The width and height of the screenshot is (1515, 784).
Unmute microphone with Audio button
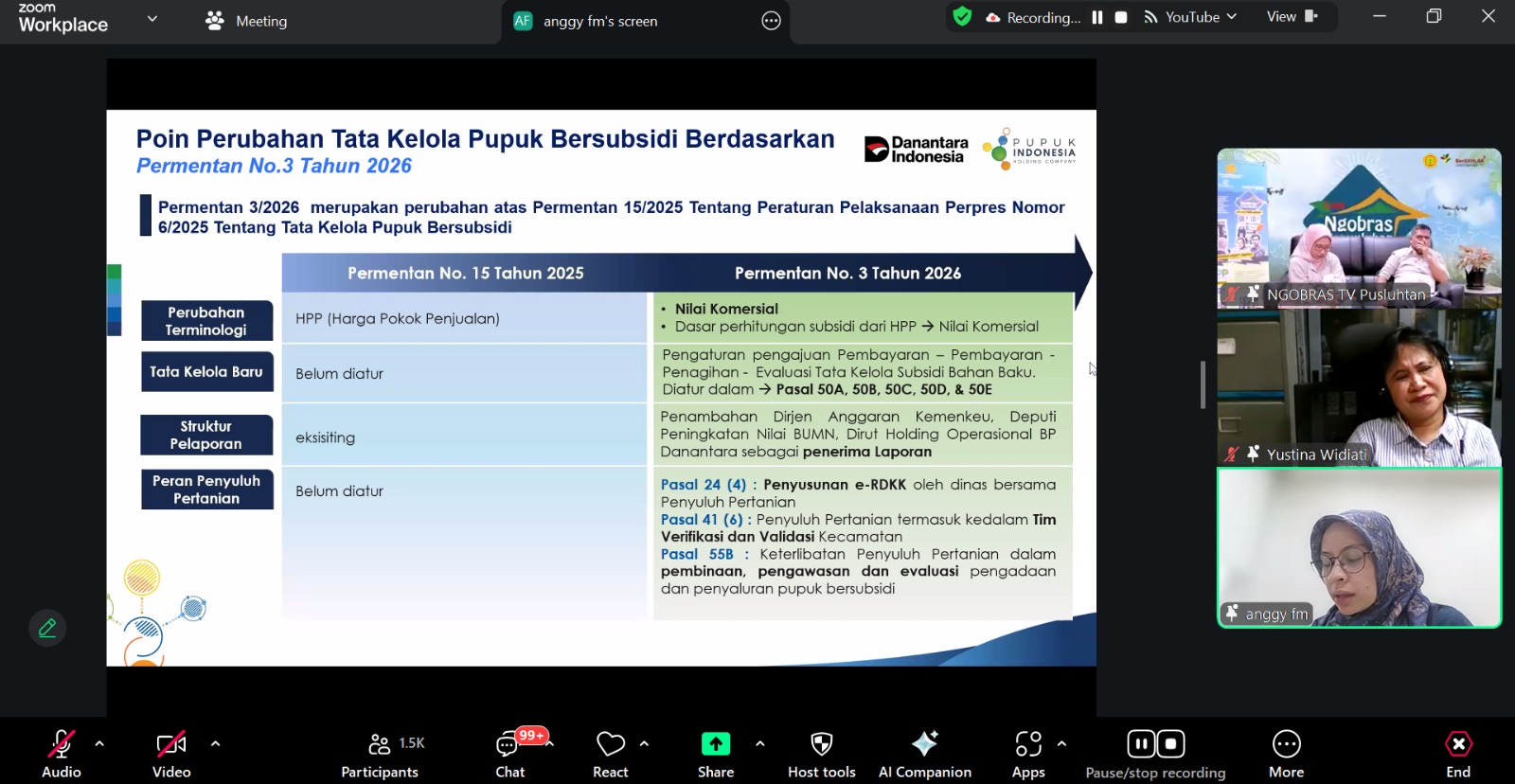pos(62,754)
